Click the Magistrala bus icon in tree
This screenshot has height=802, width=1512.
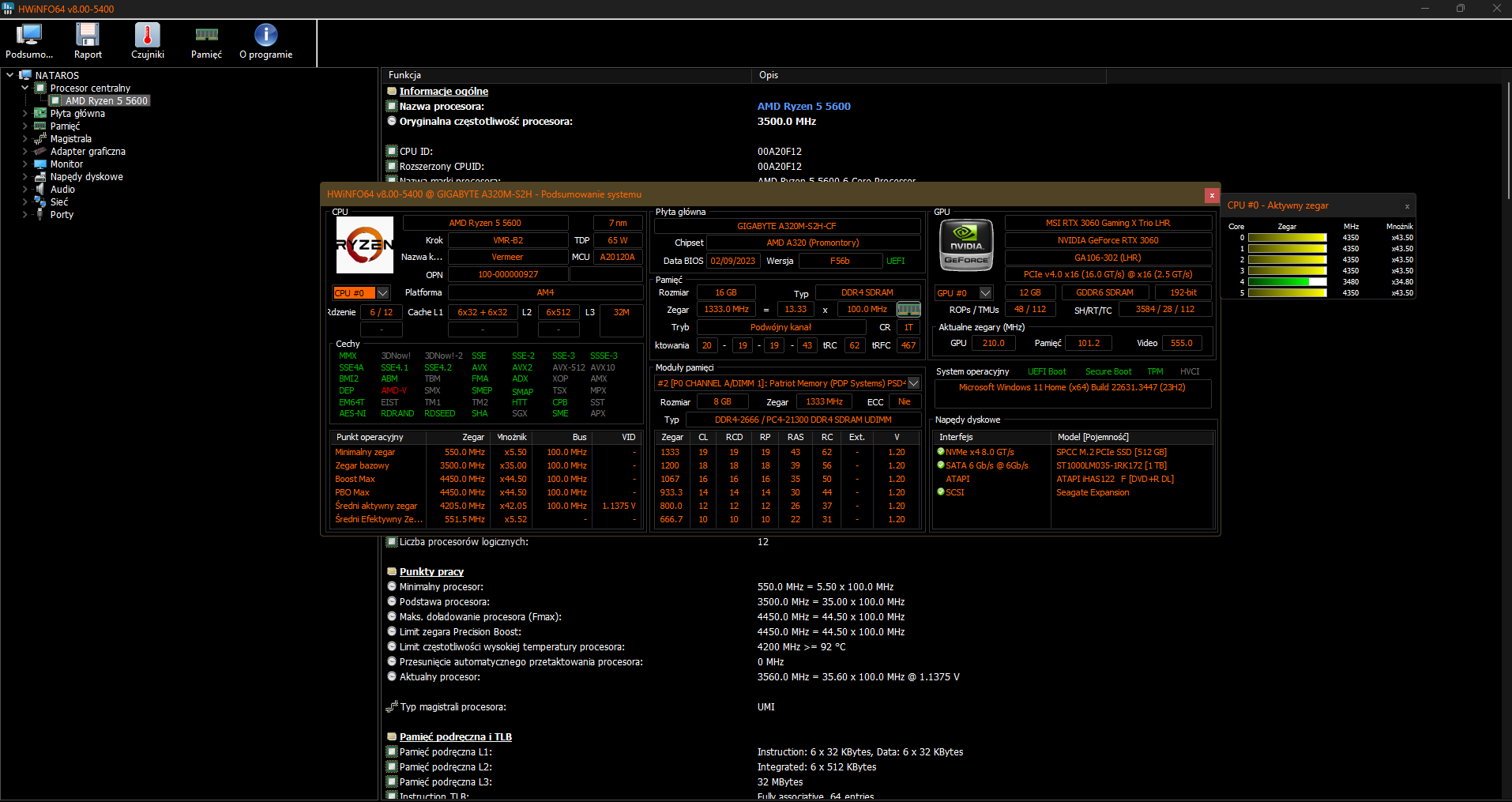(40, 138)
